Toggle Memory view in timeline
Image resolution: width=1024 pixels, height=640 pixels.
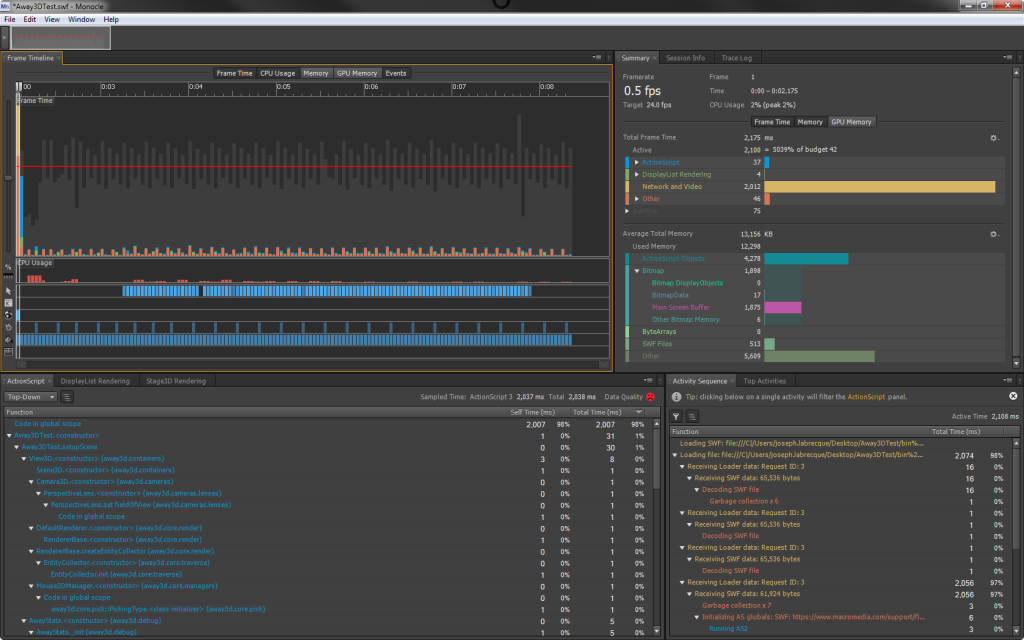pos(315,73)
